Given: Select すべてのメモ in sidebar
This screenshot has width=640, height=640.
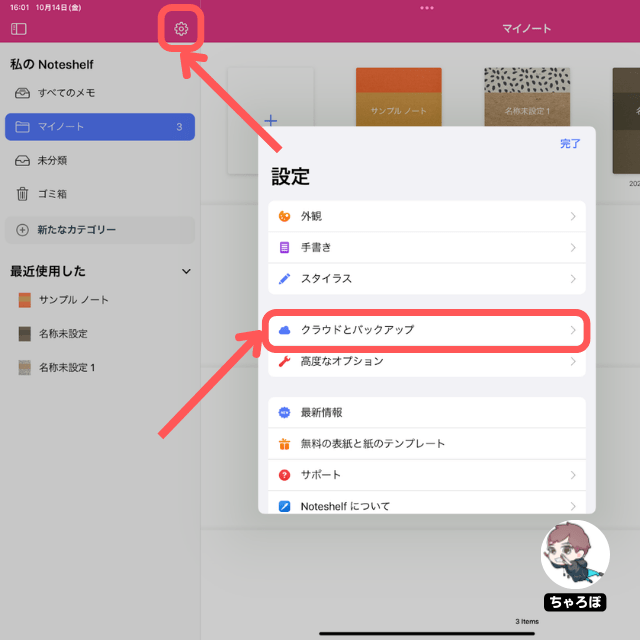Looking at the screenshot, I should click(x=100, y=93).
